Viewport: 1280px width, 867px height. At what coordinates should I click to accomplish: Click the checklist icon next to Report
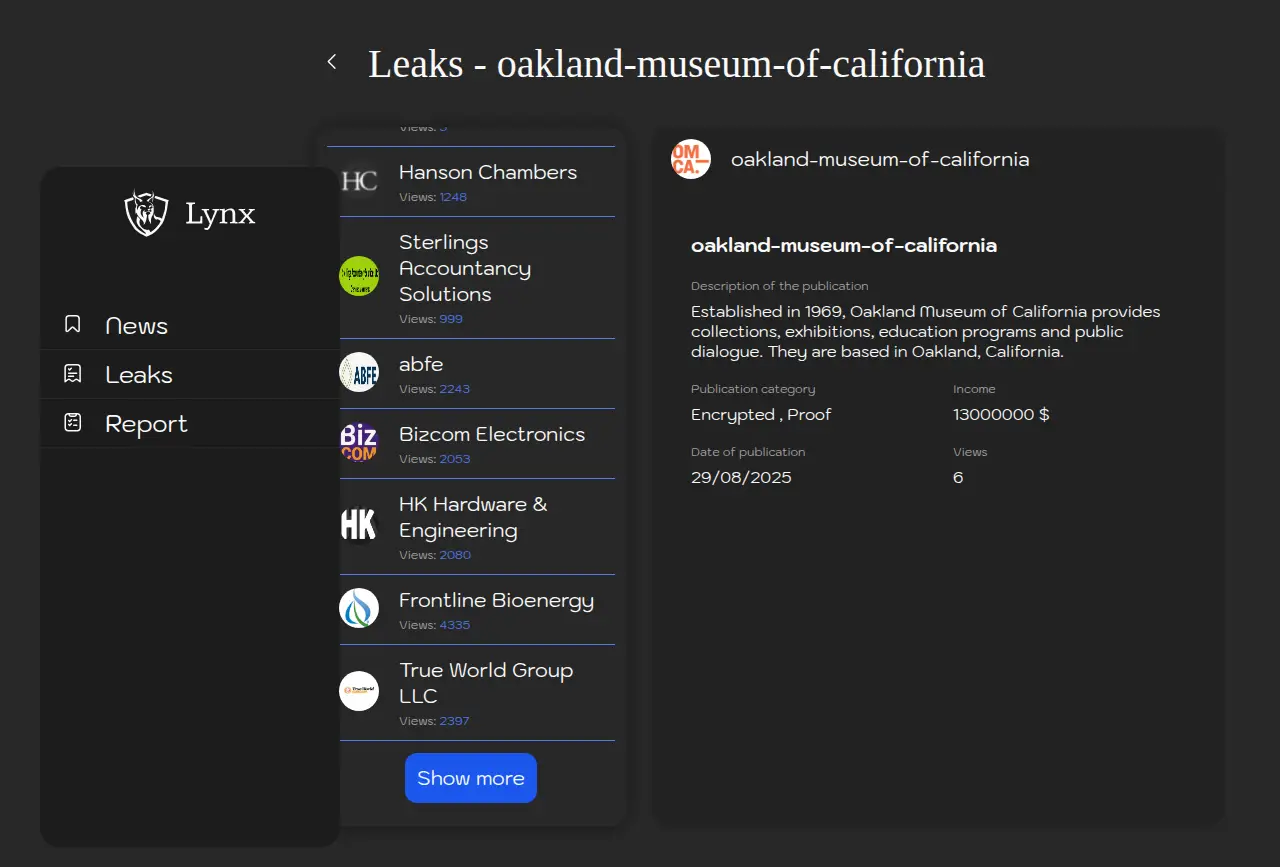pos(72,423)
